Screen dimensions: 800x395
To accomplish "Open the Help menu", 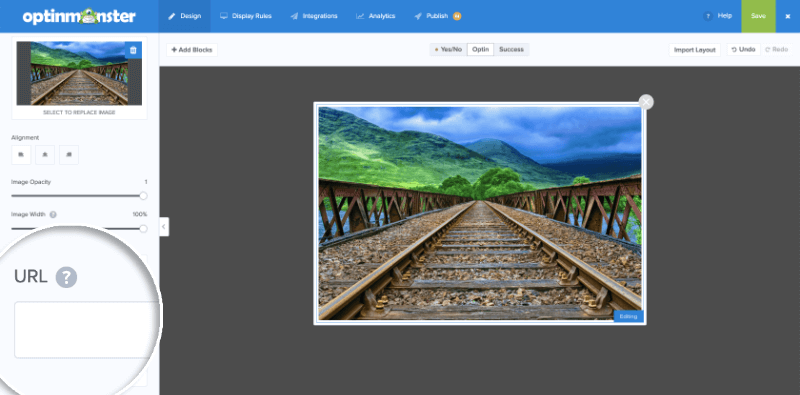I will (x=717, y=16).
